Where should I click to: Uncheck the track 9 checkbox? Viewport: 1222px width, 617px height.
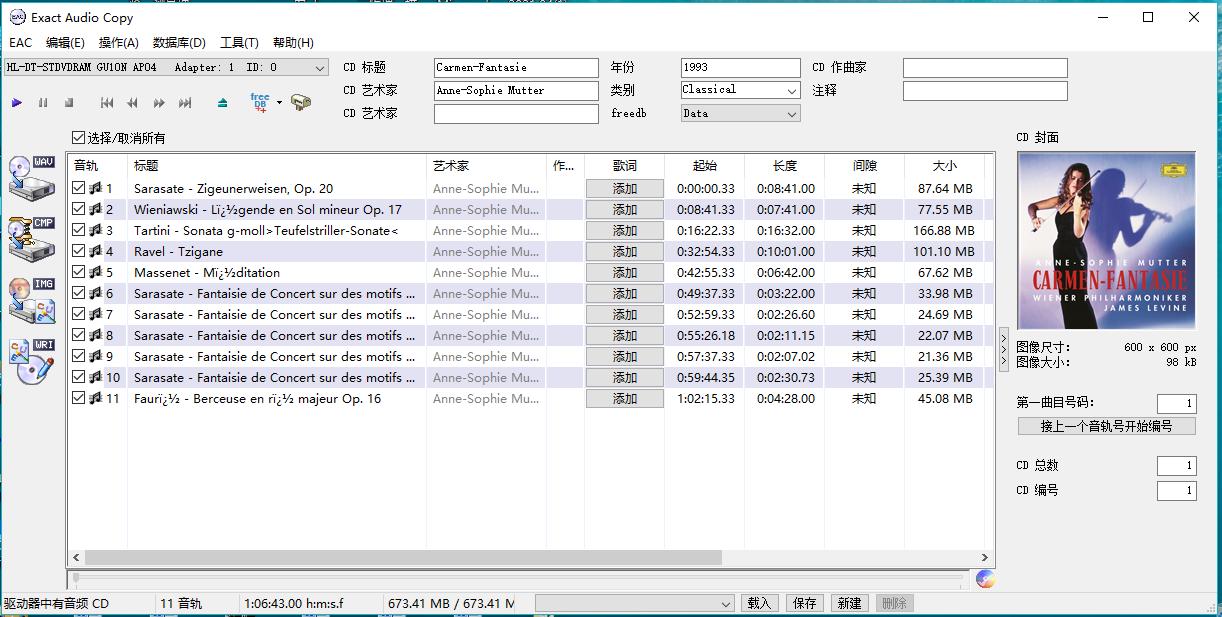click(79, 356)
